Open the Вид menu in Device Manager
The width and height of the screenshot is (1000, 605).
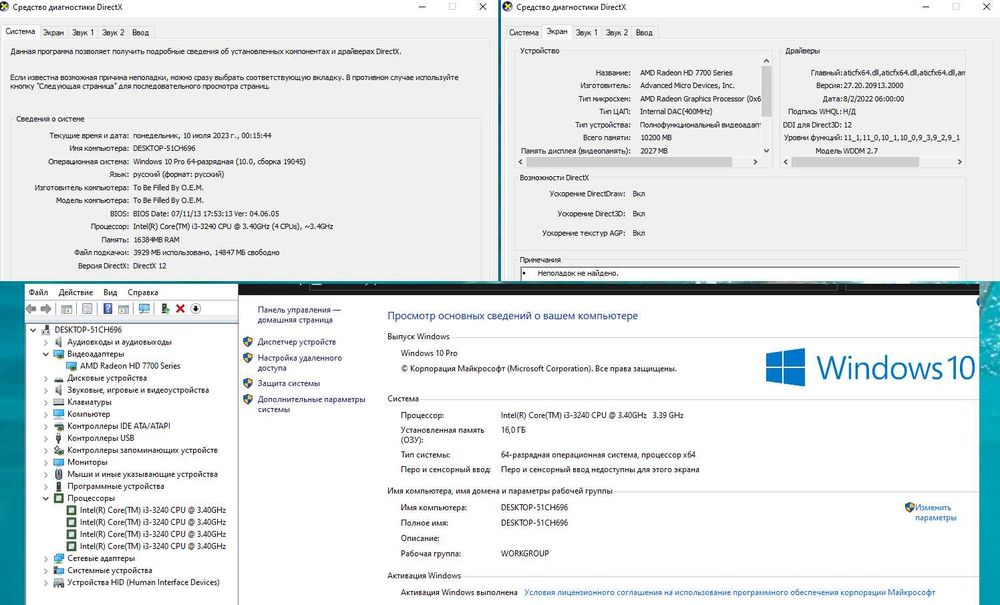110,293
